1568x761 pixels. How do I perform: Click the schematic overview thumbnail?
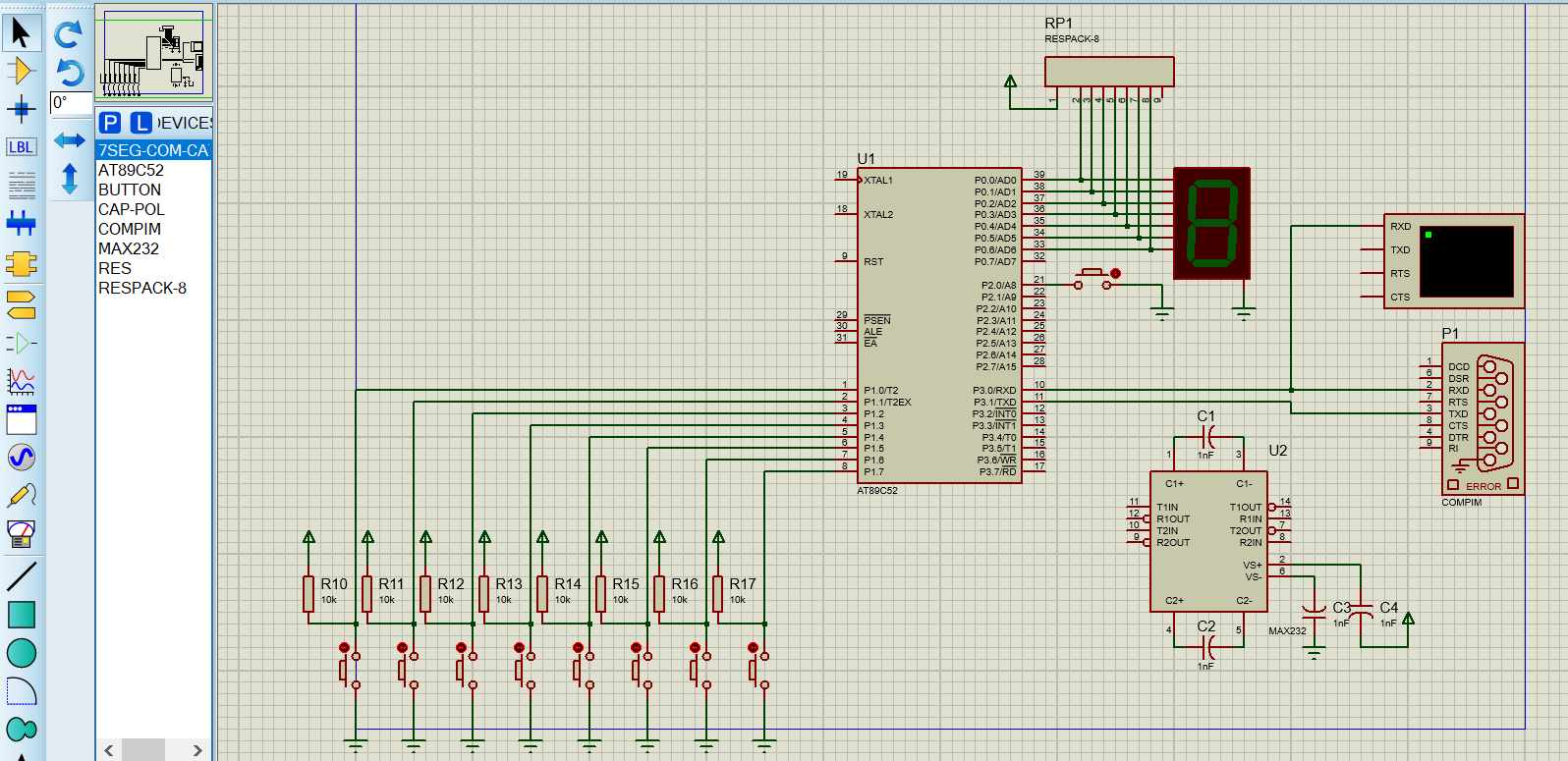(153, 53)
